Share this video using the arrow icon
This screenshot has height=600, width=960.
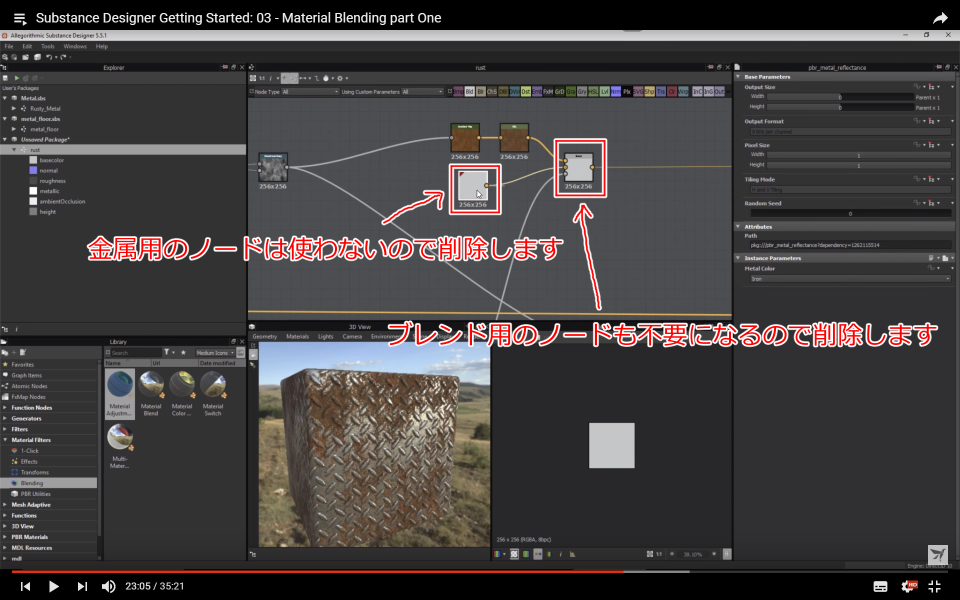940,18
